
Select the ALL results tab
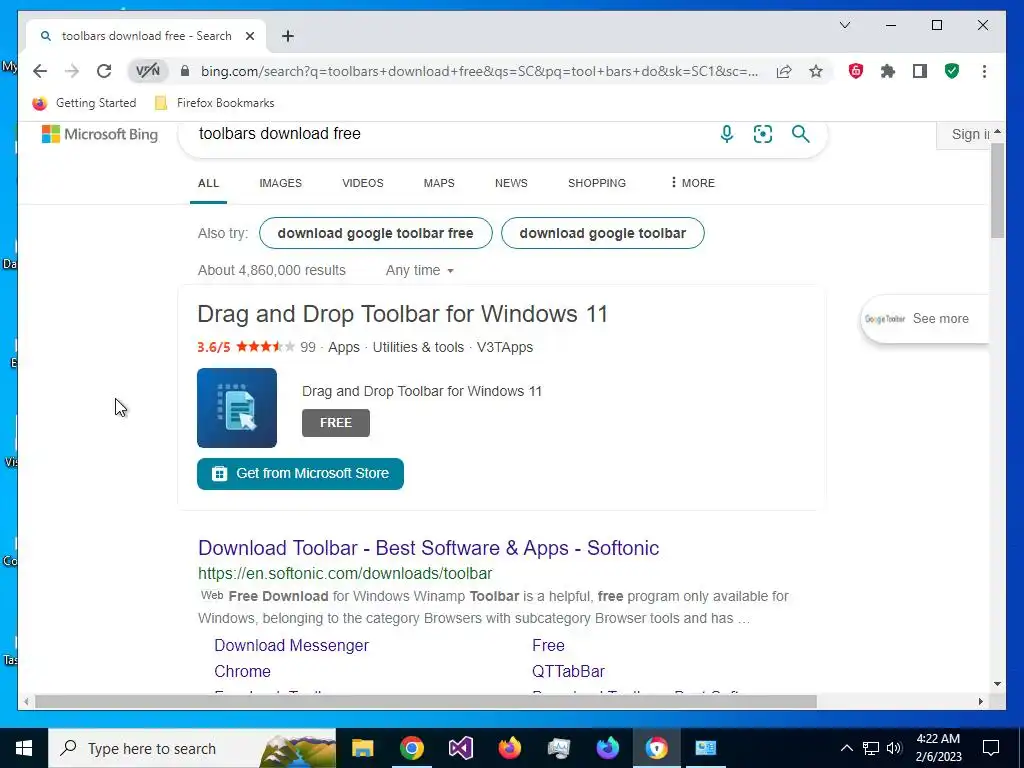[208, 183]
